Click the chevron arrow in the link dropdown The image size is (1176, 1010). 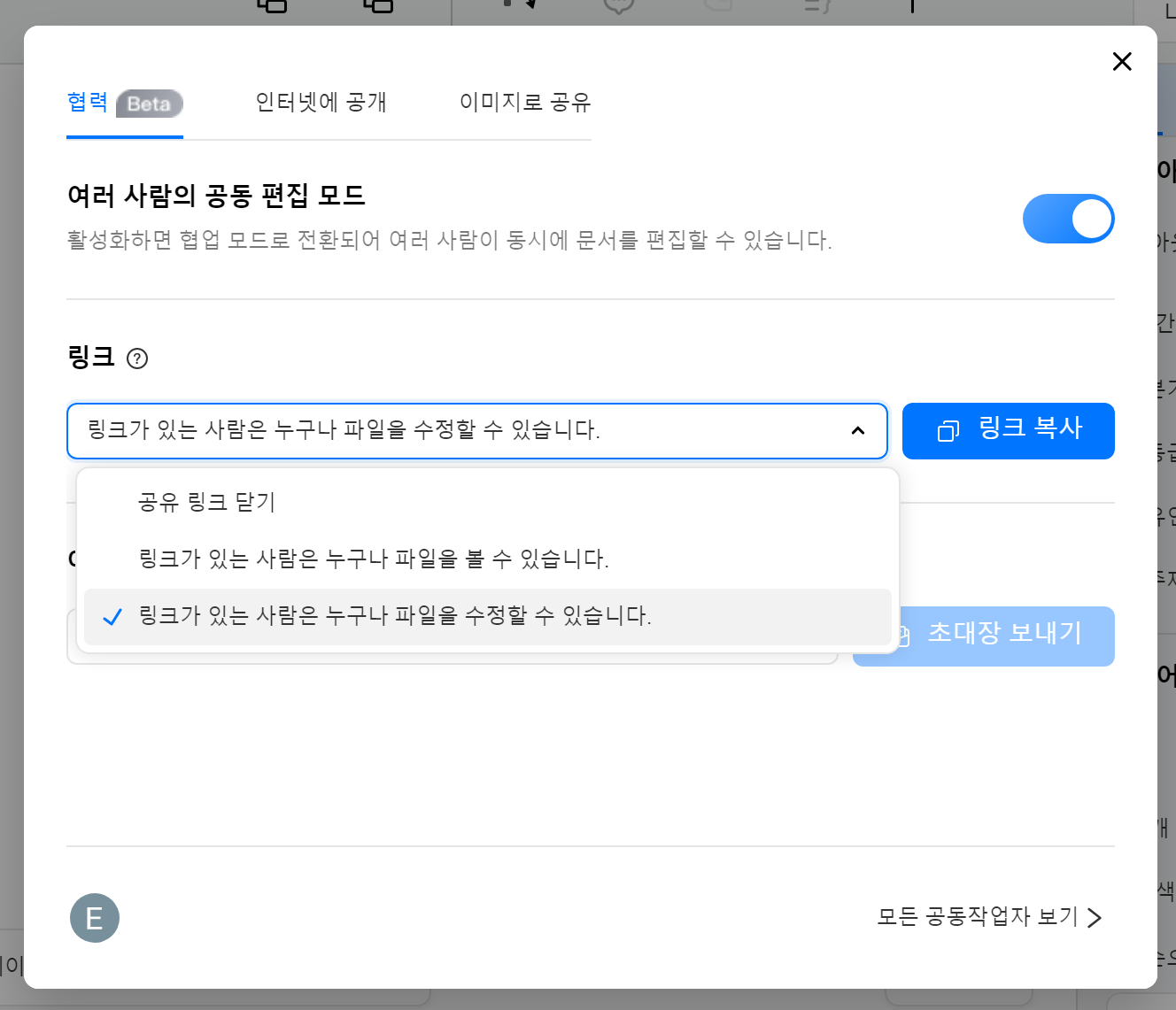[x=857, y=431]
